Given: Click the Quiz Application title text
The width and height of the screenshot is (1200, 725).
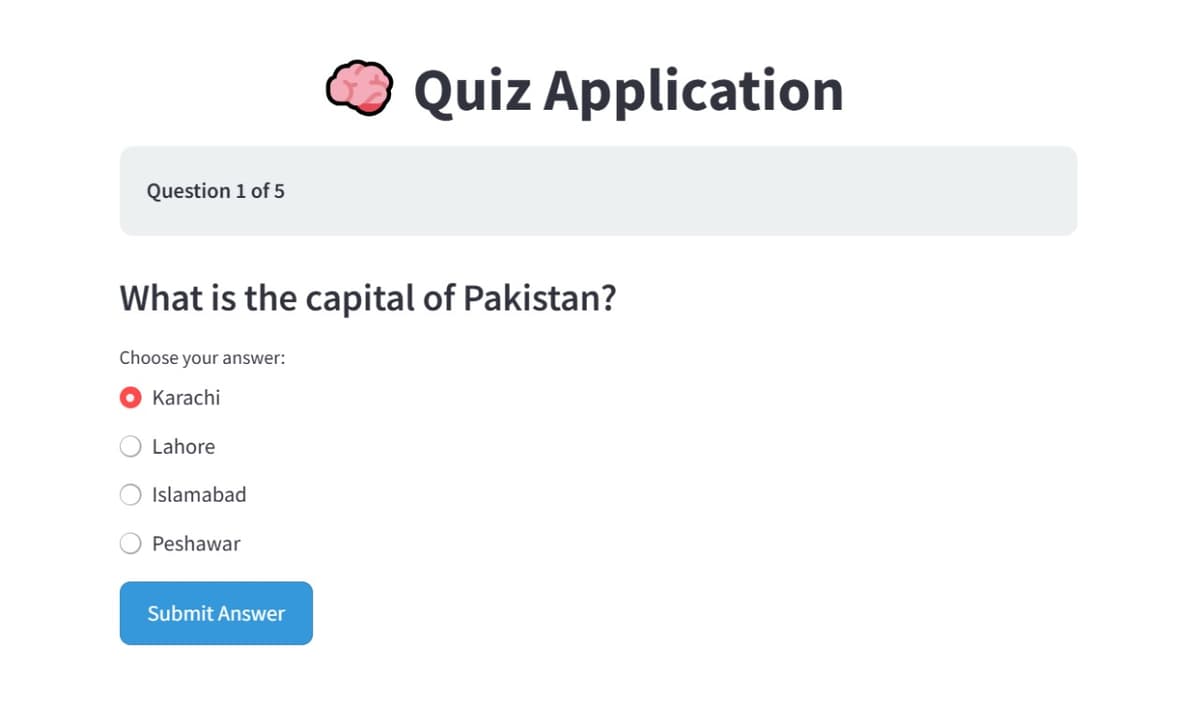Looking at the screenshot, I should pos(628,90).
